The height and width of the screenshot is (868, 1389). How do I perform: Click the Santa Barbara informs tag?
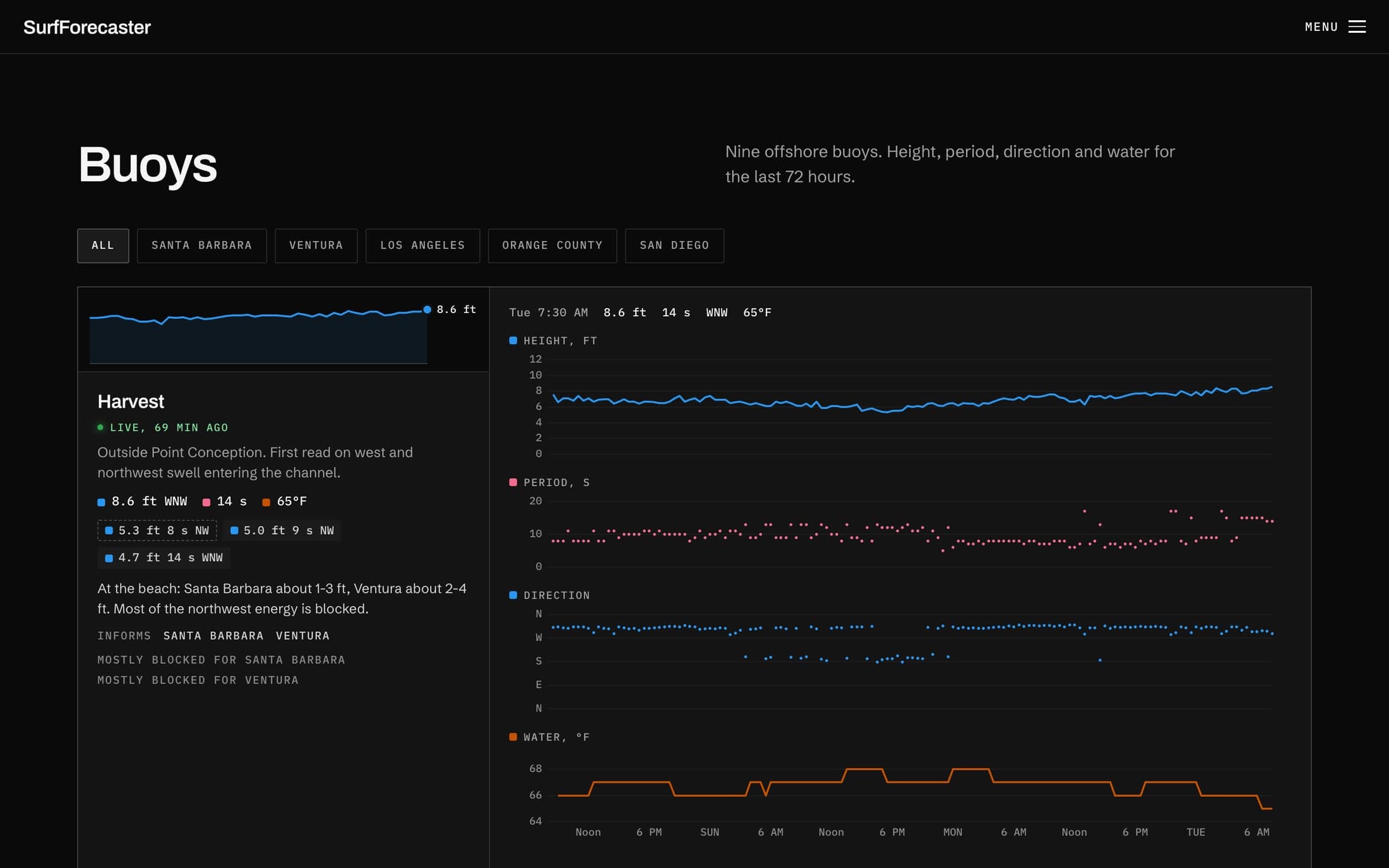coord(213,636)
